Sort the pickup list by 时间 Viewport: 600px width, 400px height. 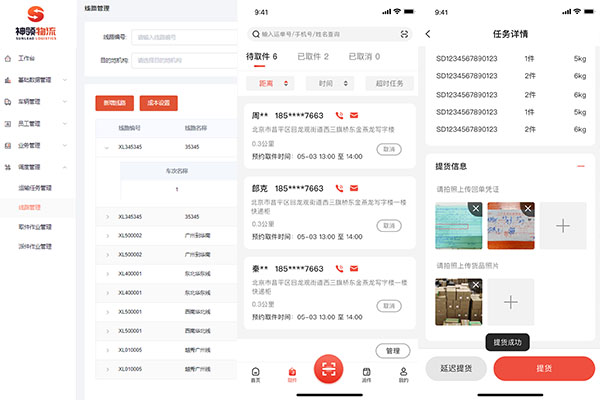pos(329,83)
